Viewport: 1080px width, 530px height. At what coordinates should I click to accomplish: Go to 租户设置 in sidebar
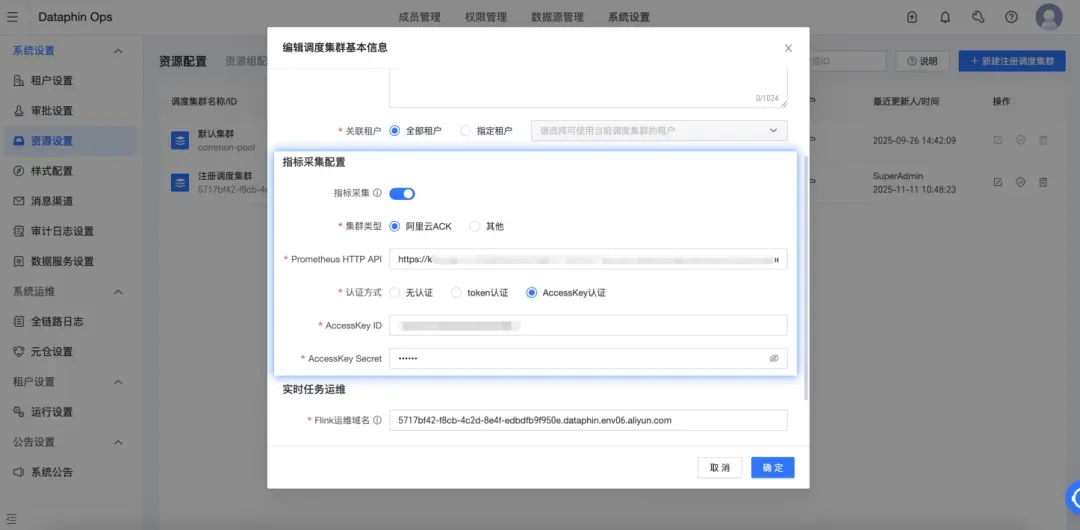[68, 81]
